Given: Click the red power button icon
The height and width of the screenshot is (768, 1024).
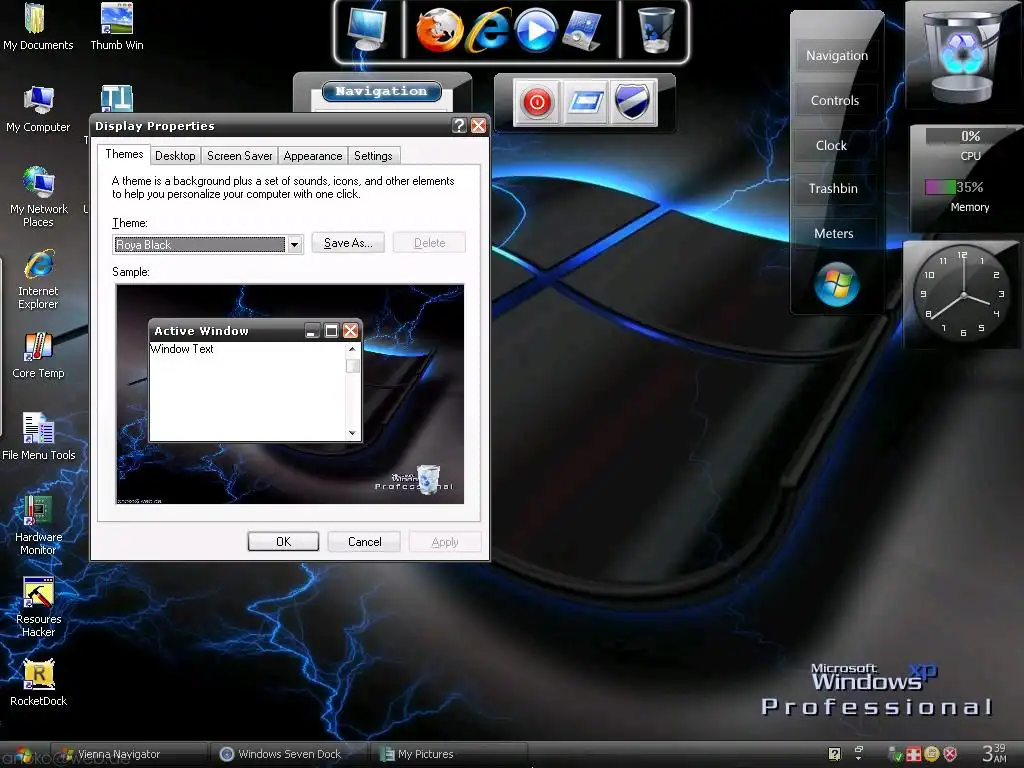Looking at the screenshot, I should click(x=537, y=103).
